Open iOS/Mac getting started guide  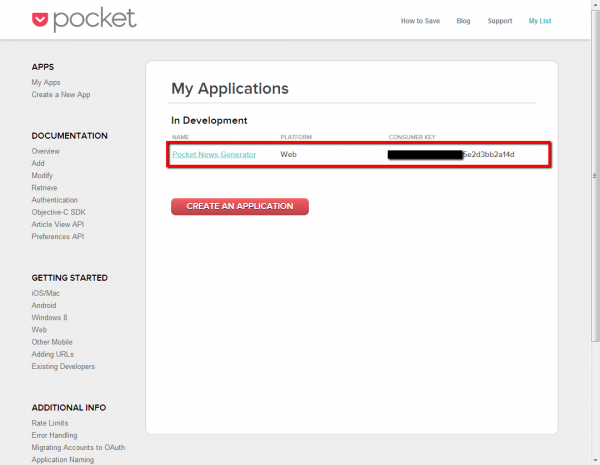[46, 294]
